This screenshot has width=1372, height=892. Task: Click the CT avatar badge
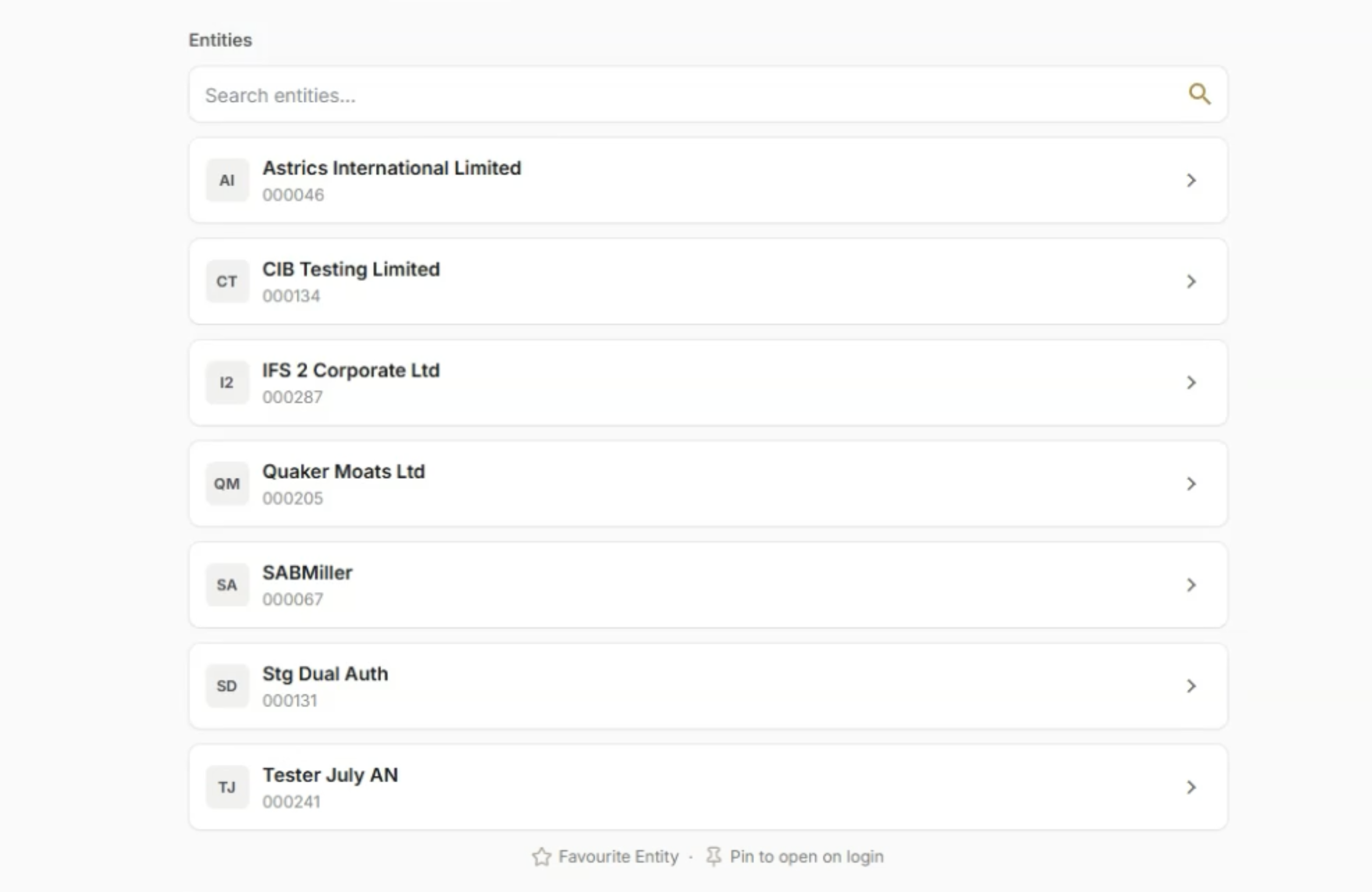(x=227, y=282)
